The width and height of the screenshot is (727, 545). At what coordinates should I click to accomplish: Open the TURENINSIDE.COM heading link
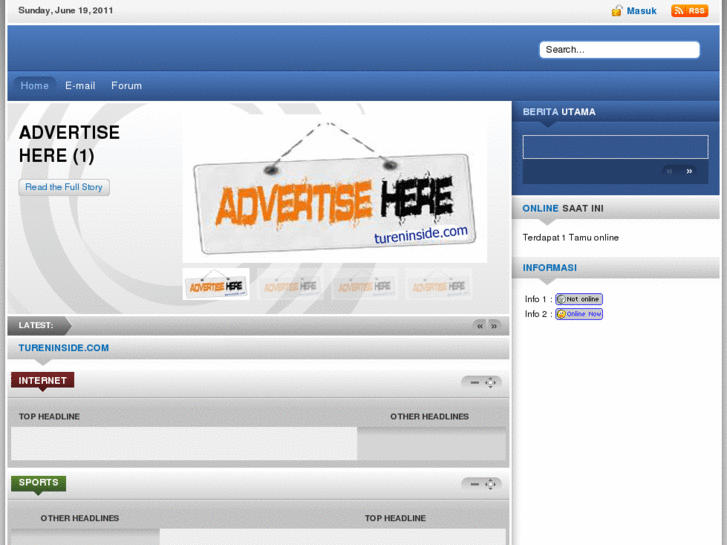pos(64,348)
